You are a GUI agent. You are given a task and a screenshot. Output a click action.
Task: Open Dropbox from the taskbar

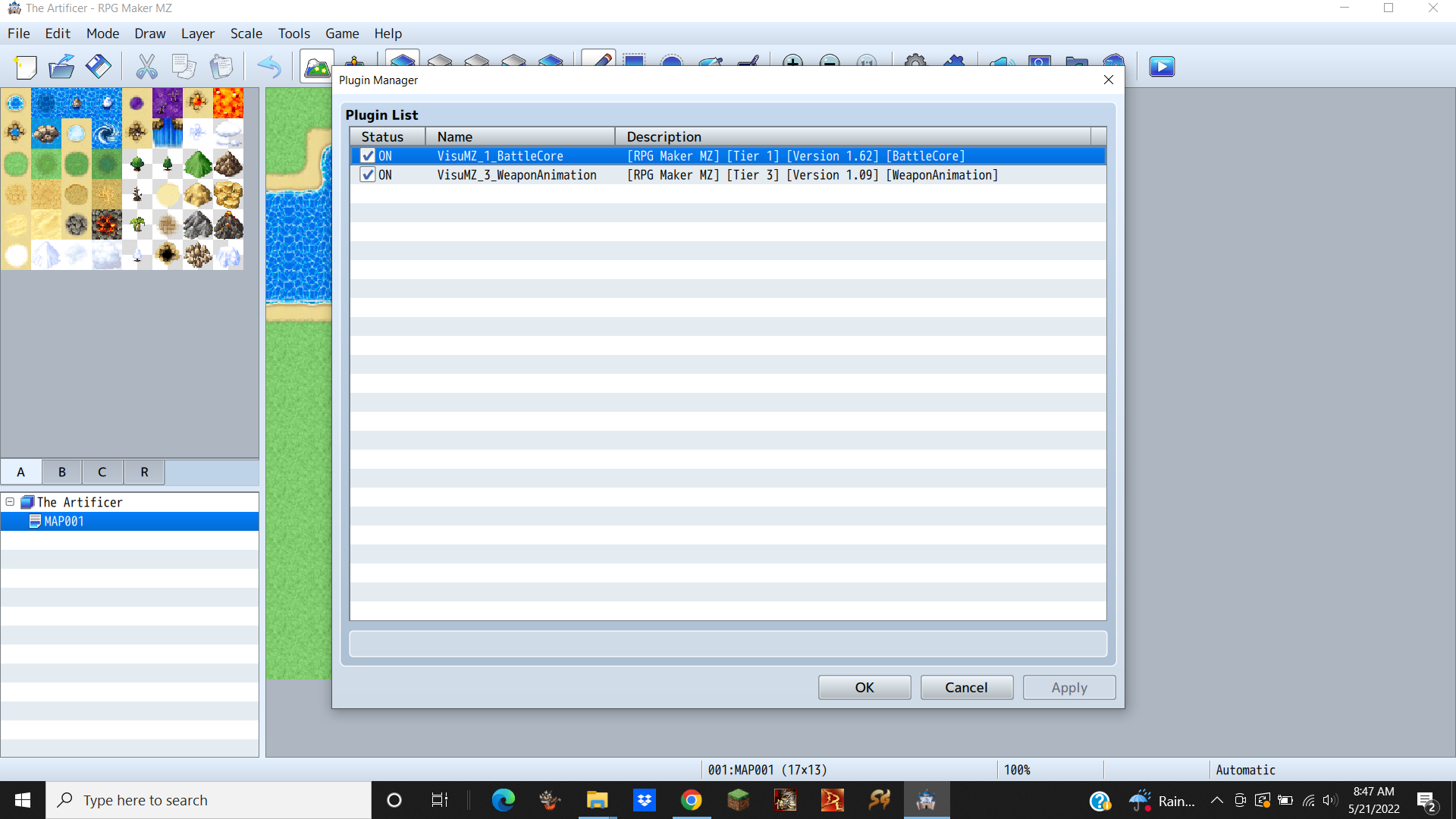[645, 800]
